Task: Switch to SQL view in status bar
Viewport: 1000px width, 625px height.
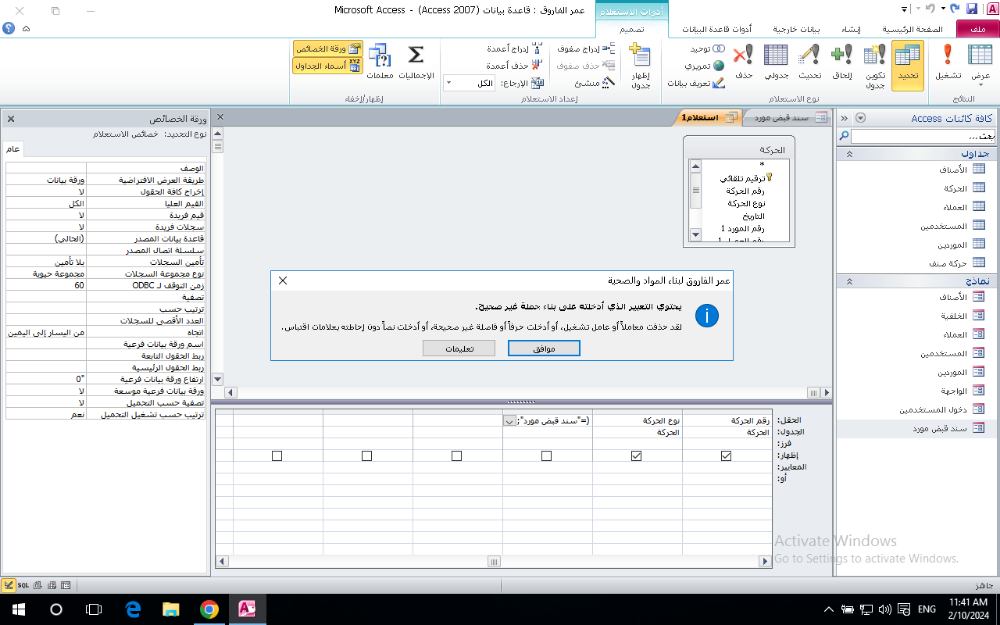Action: pos(23,585)
